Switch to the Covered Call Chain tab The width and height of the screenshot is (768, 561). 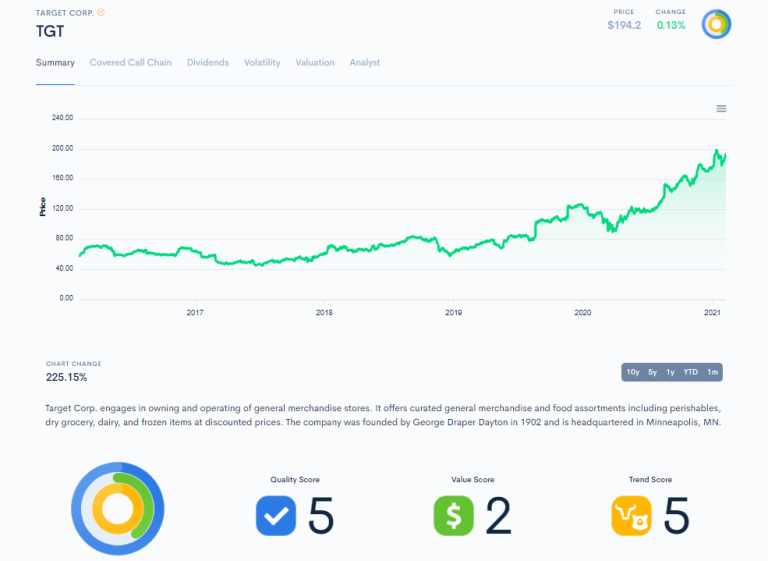coord(130,62)
